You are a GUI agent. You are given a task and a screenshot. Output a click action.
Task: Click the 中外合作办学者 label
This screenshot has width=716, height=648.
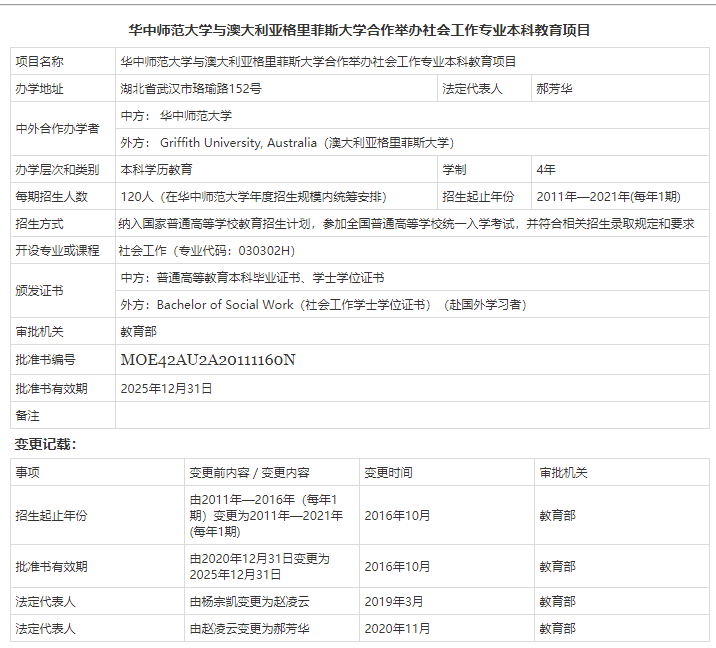click(57, 129)
